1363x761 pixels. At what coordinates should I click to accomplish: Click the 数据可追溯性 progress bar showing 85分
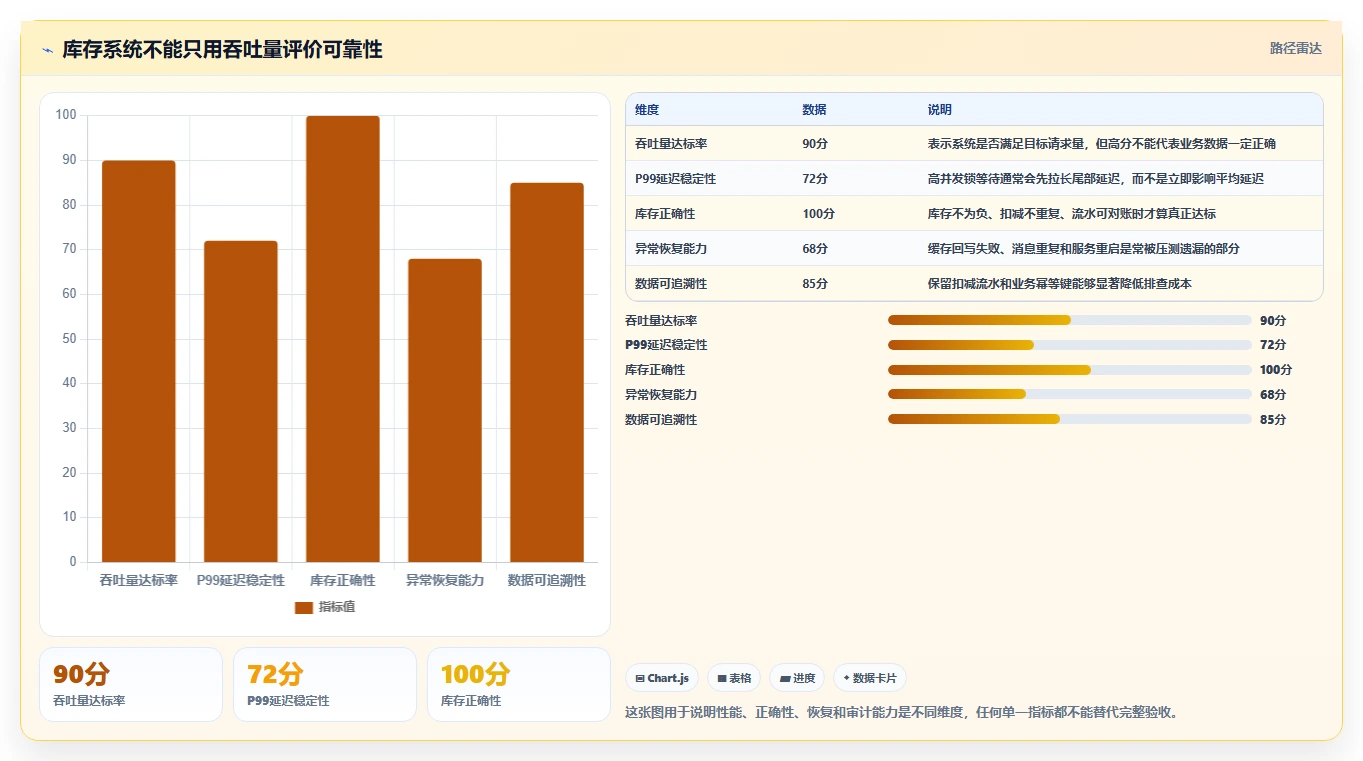pos(1070,420)
